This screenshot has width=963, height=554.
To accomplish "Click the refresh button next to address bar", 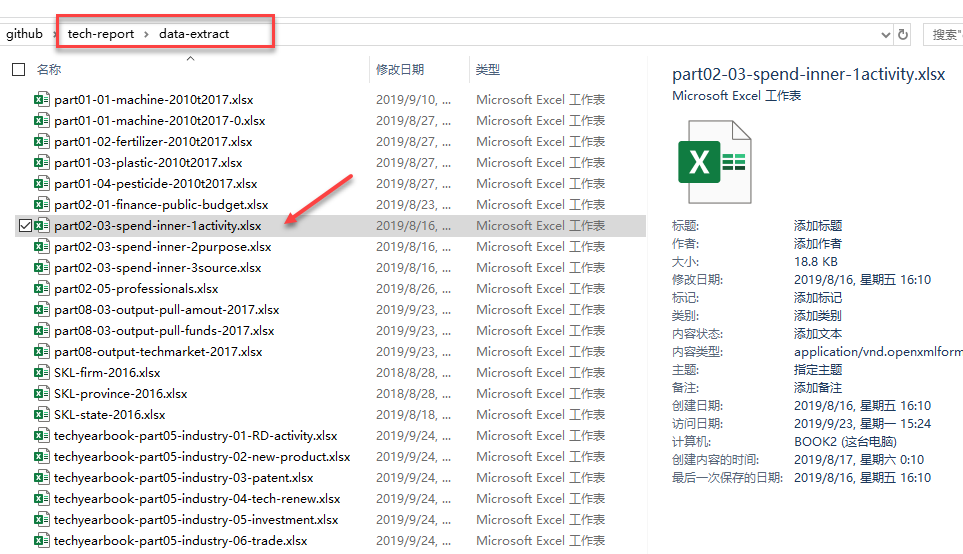I will coord(903,34).
